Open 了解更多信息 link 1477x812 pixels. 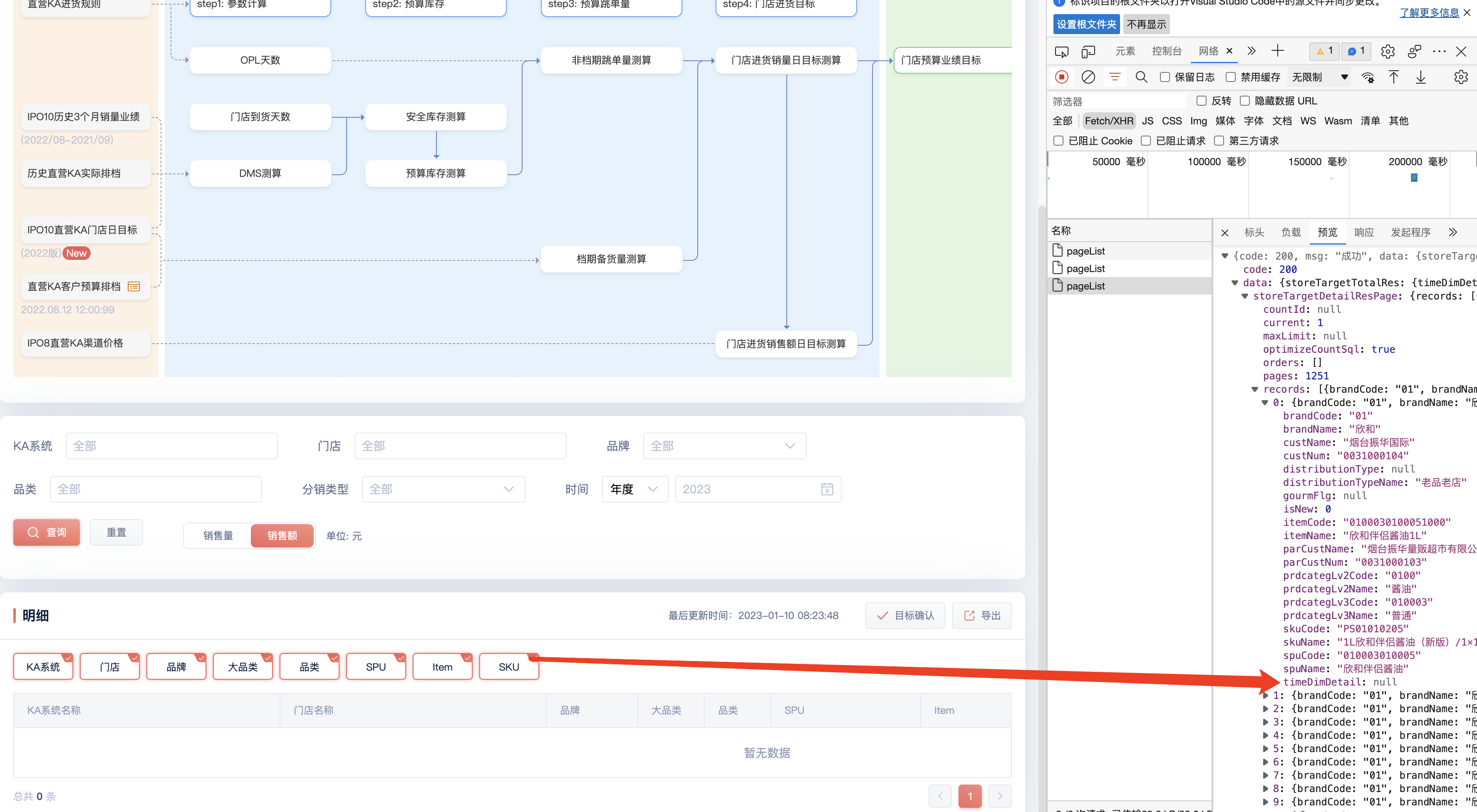pyautogui.click(x=1429, y=12)
